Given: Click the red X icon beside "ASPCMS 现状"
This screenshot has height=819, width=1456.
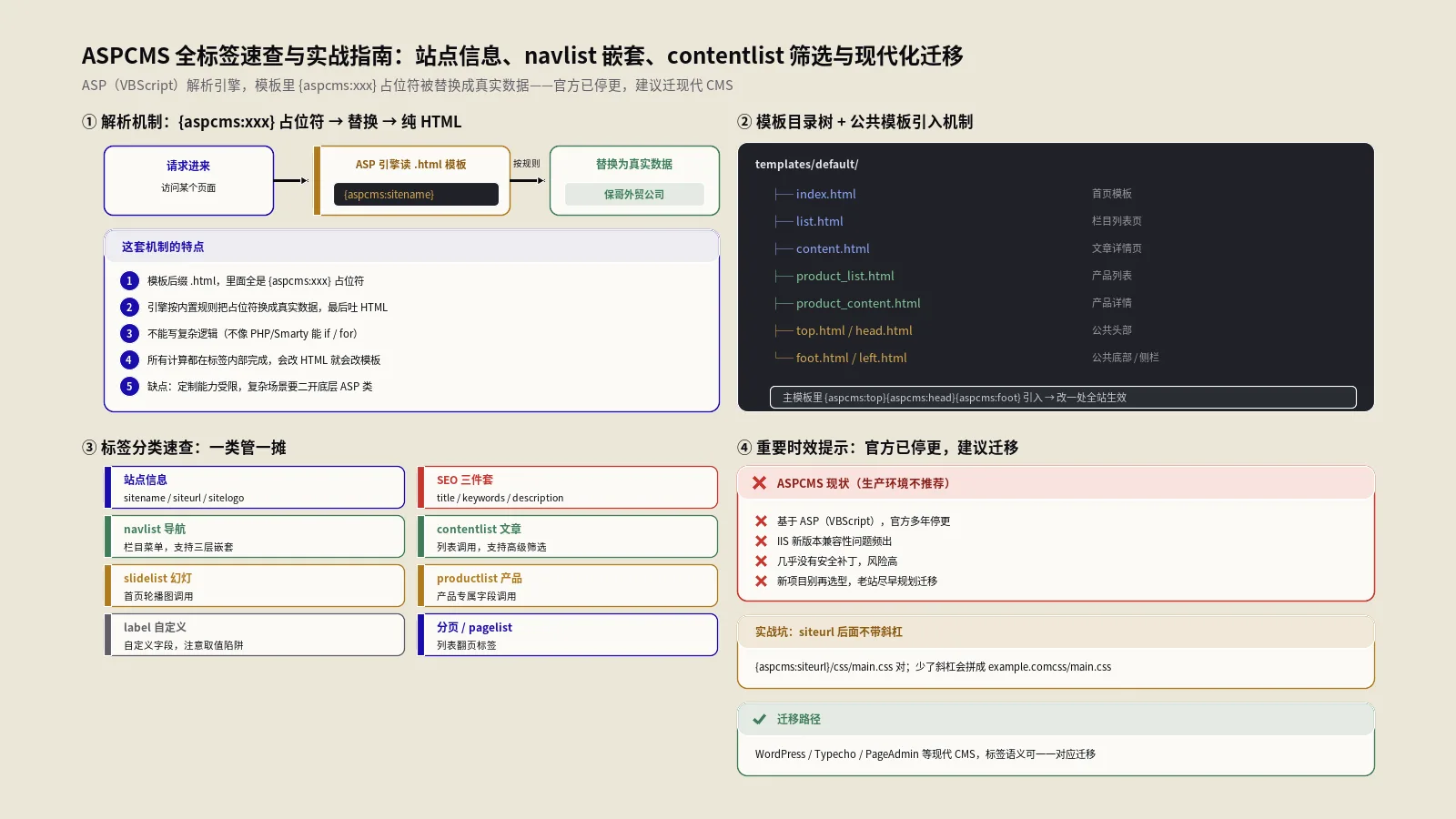Looking at the screenshot, I should pyautogui.click(x=759, y=483).
